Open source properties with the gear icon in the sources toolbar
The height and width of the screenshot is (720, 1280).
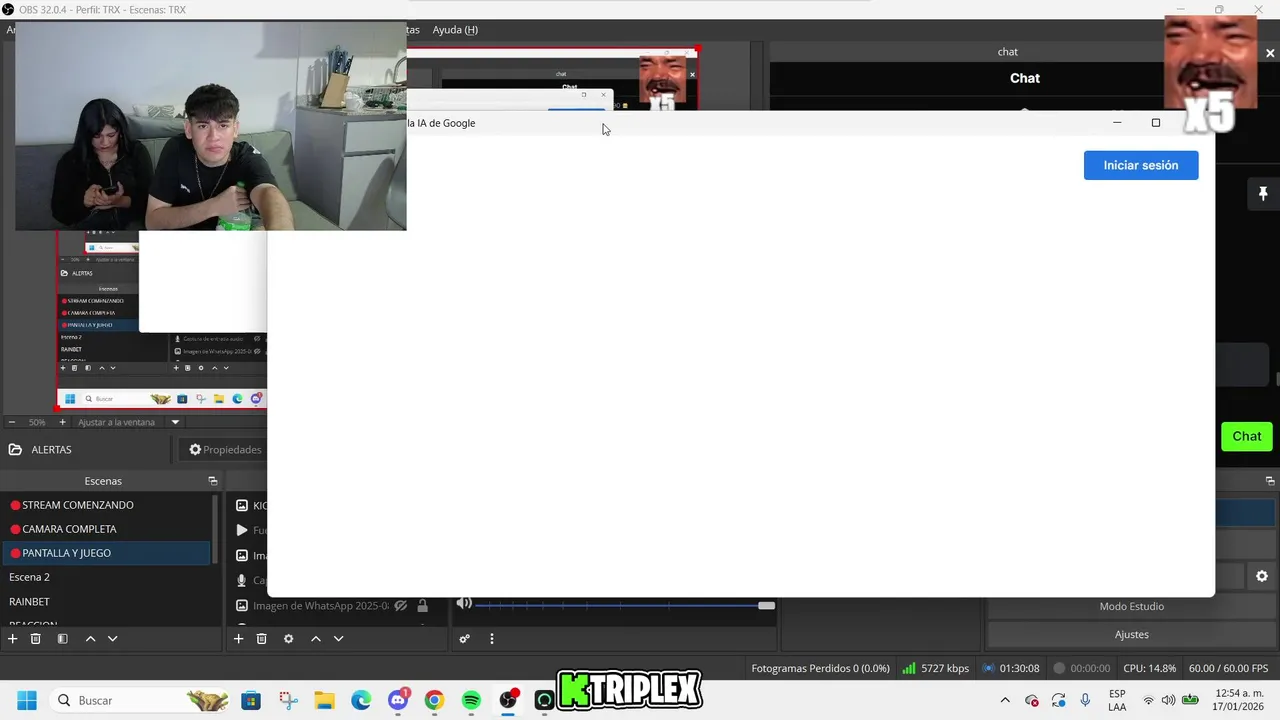coord(288,639)
